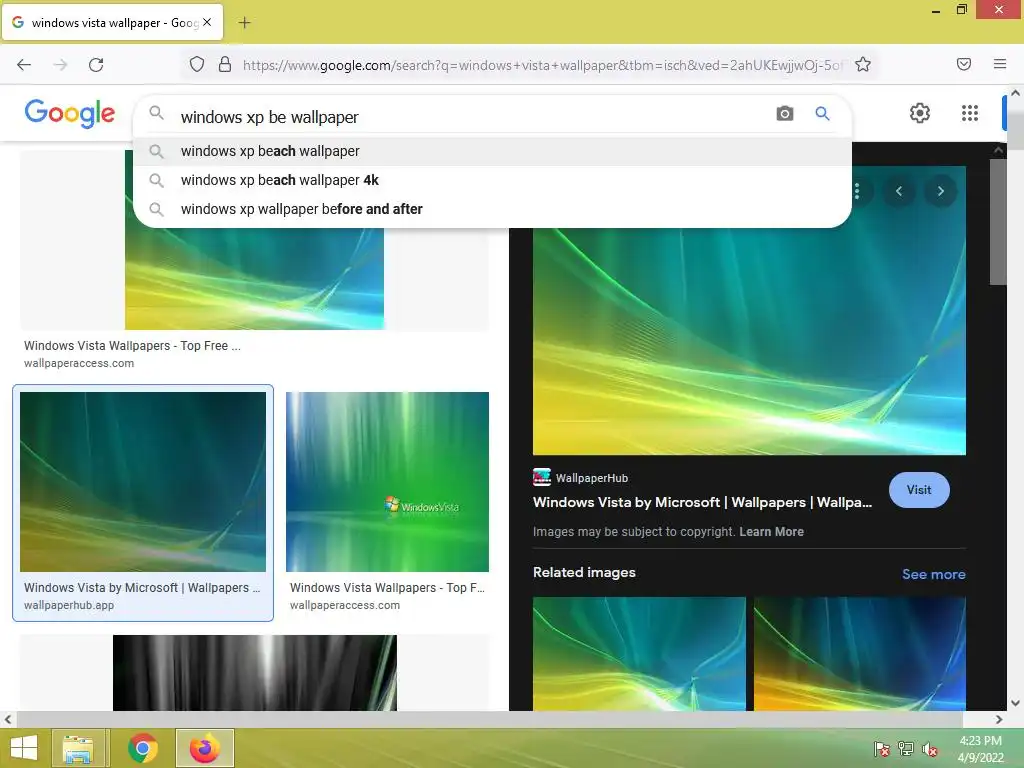Show next image in preview panel
Screen dimensions: 1024x768
[x=940, y=191]
